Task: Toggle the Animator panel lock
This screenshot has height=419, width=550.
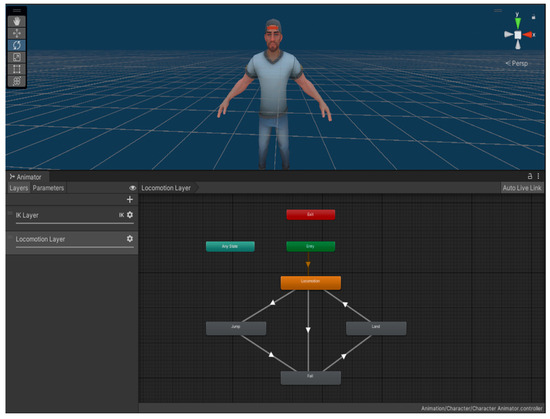Action: pos(530,176)
